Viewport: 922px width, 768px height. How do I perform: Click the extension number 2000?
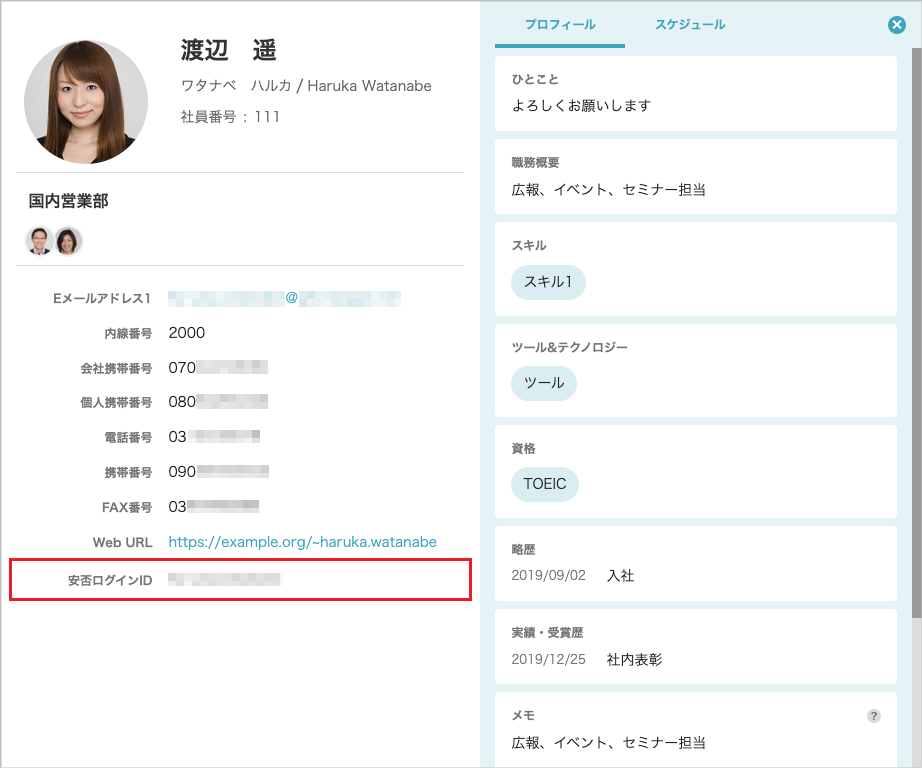click(187, 331)
